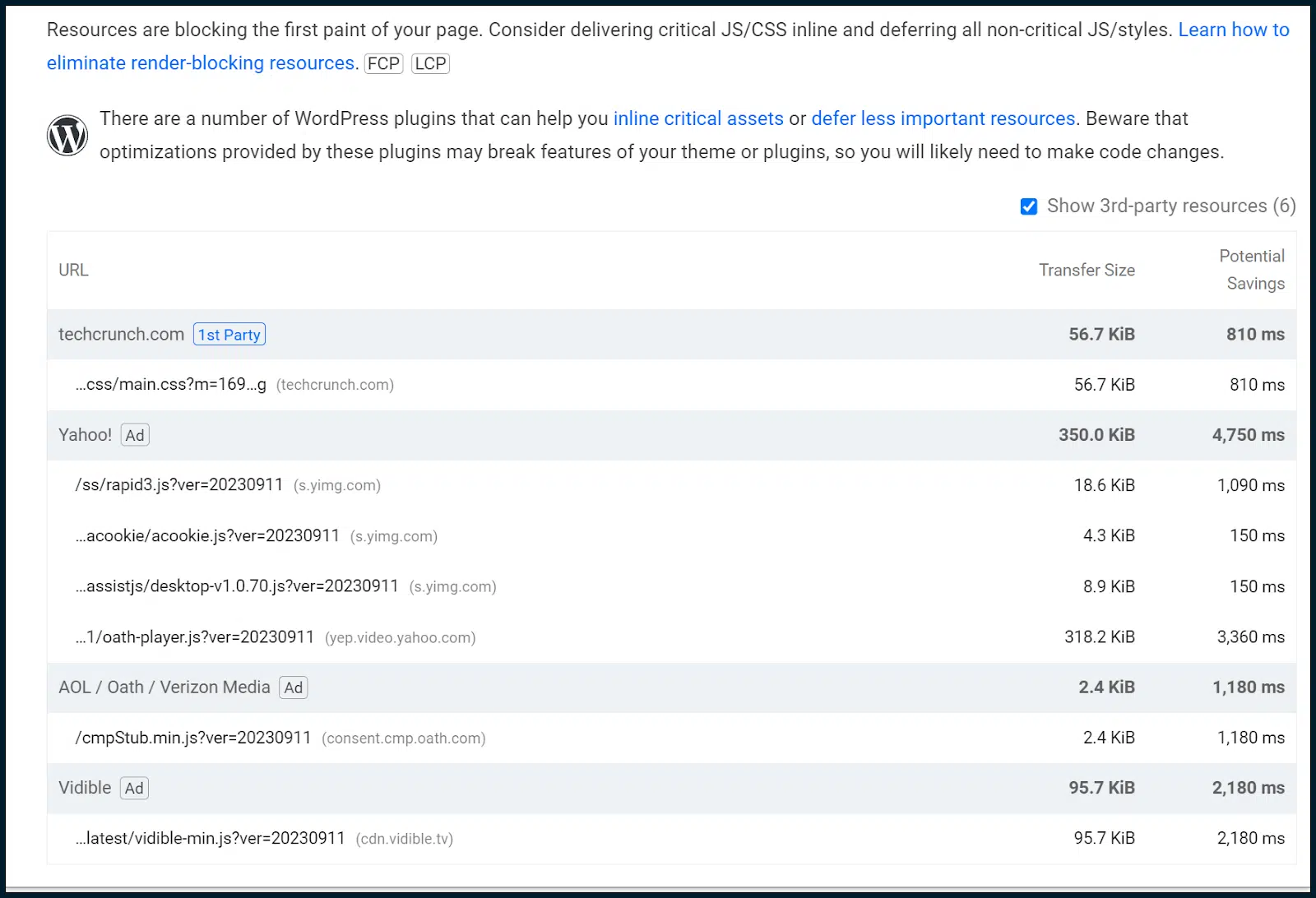The height and width of the screenshot is (898, 1316).
Task: Click the Transfer Size column header
Action: tap(1087, 270)
